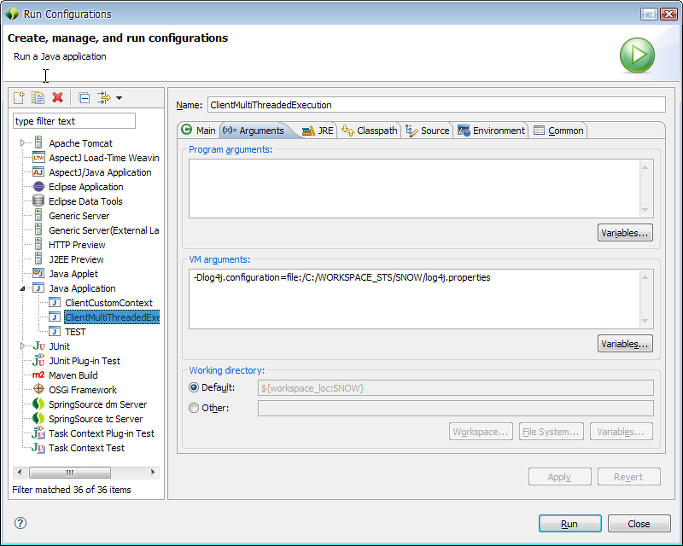Image resolution: width=683 pixels, height=546 pixels.
Task: Select ClientCustomContext configuration
Action: tap(108, 302)
